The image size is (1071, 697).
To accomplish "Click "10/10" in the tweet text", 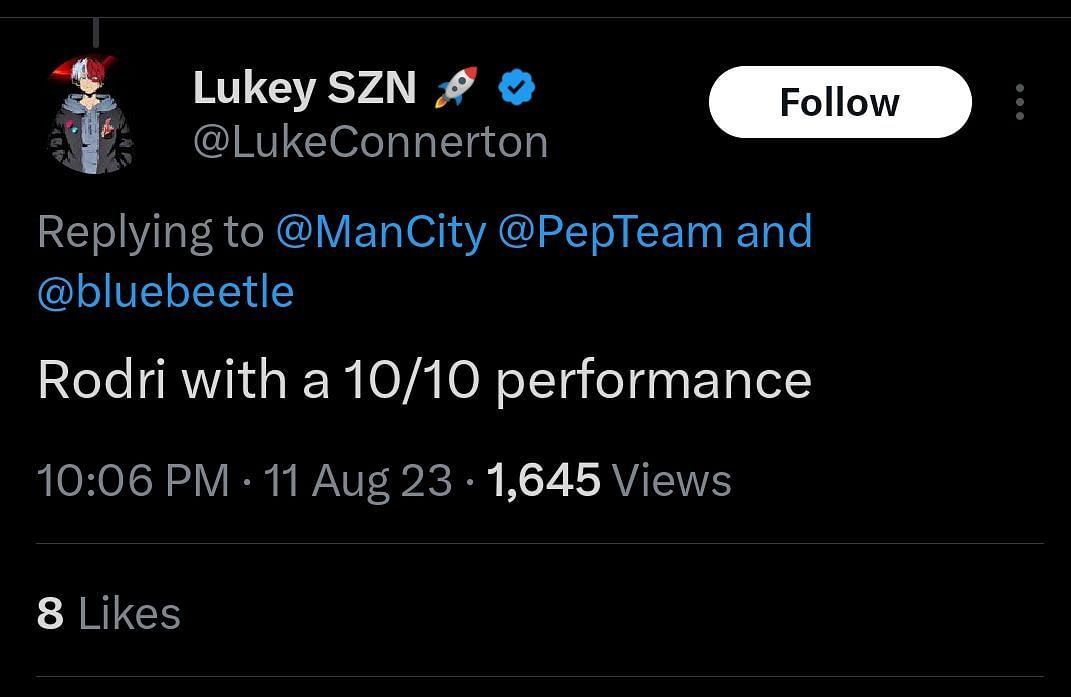I will point(411,381).
